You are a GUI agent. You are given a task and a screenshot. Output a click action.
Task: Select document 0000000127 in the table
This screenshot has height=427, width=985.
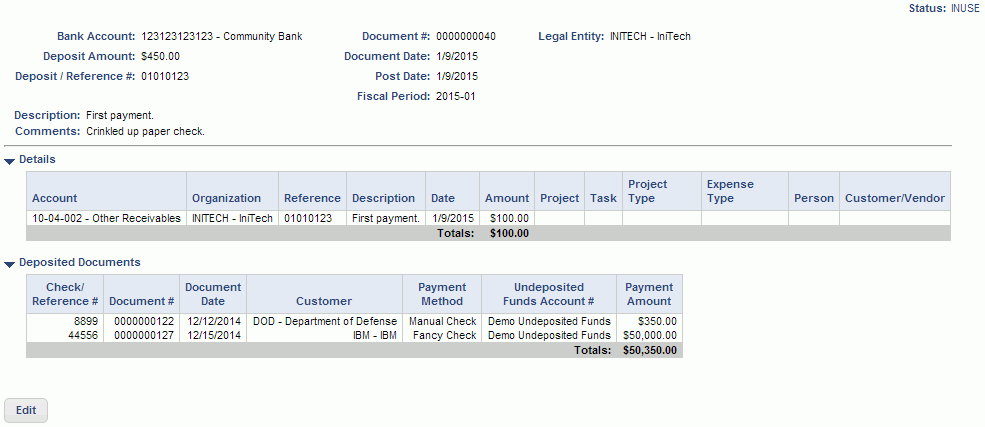142,335
